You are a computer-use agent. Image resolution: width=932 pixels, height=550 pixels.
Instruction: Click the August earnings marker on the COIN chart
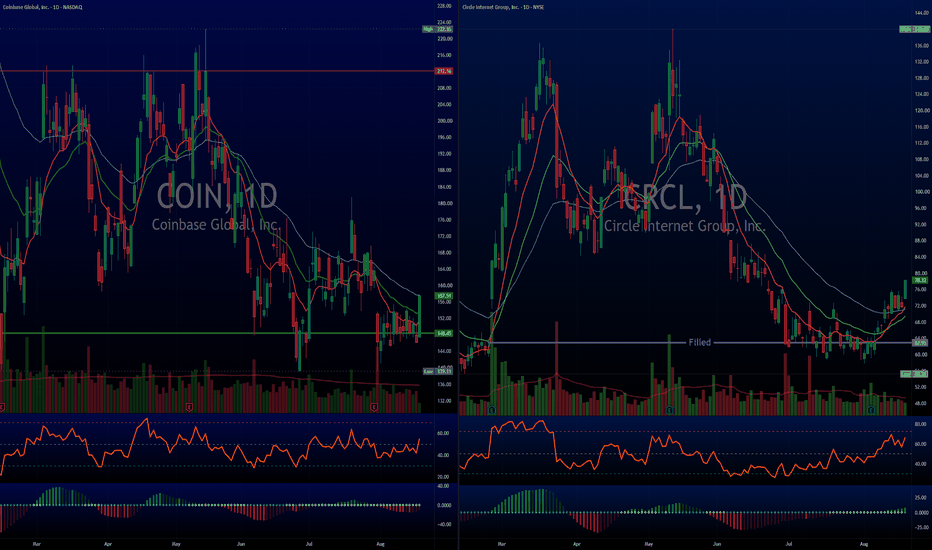point(374,407)
